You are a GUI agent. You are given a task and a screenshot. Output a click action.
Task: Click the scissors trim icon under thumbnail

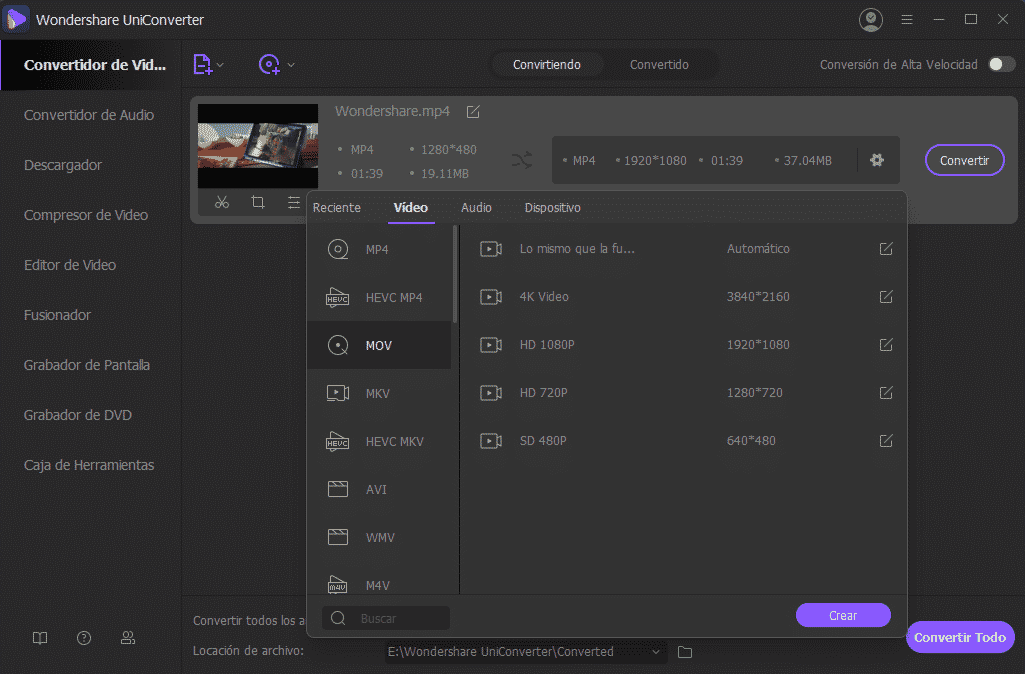[222, 202]
